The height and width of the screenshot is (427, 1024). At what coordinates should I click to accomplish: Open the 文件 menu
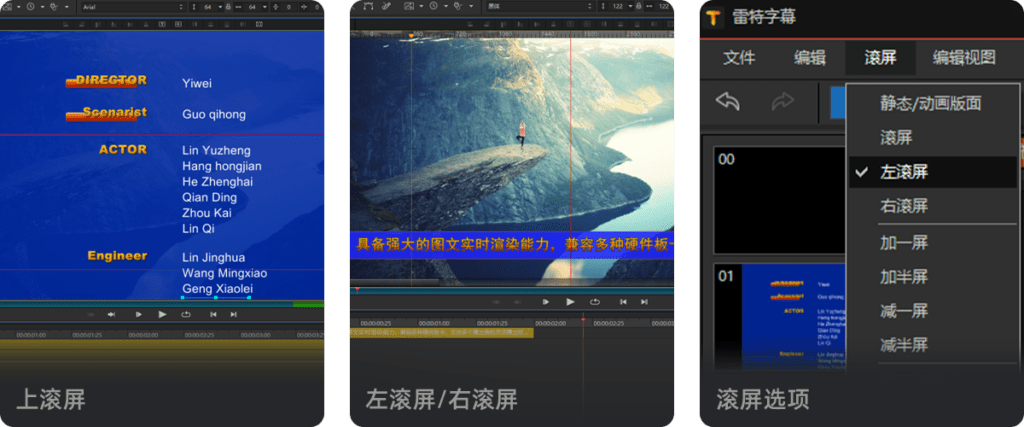739,57
